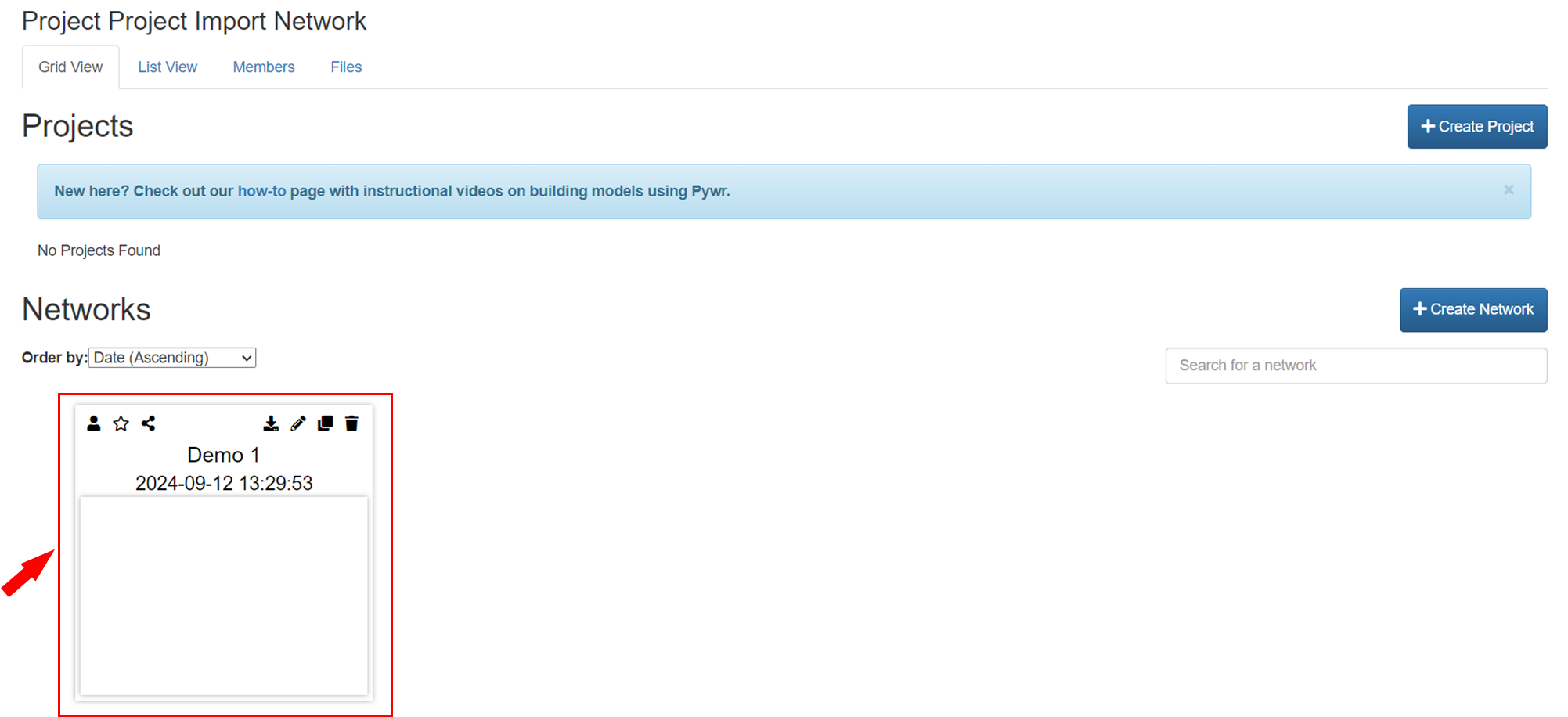Click the Demo 1 network title

(x=224, y=455)
